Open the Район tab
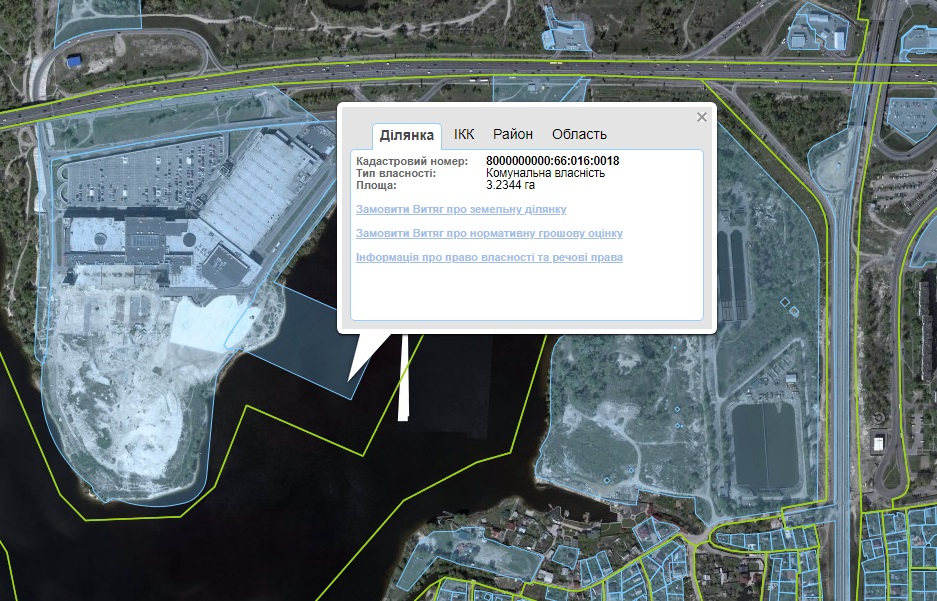 pos(513,134)
